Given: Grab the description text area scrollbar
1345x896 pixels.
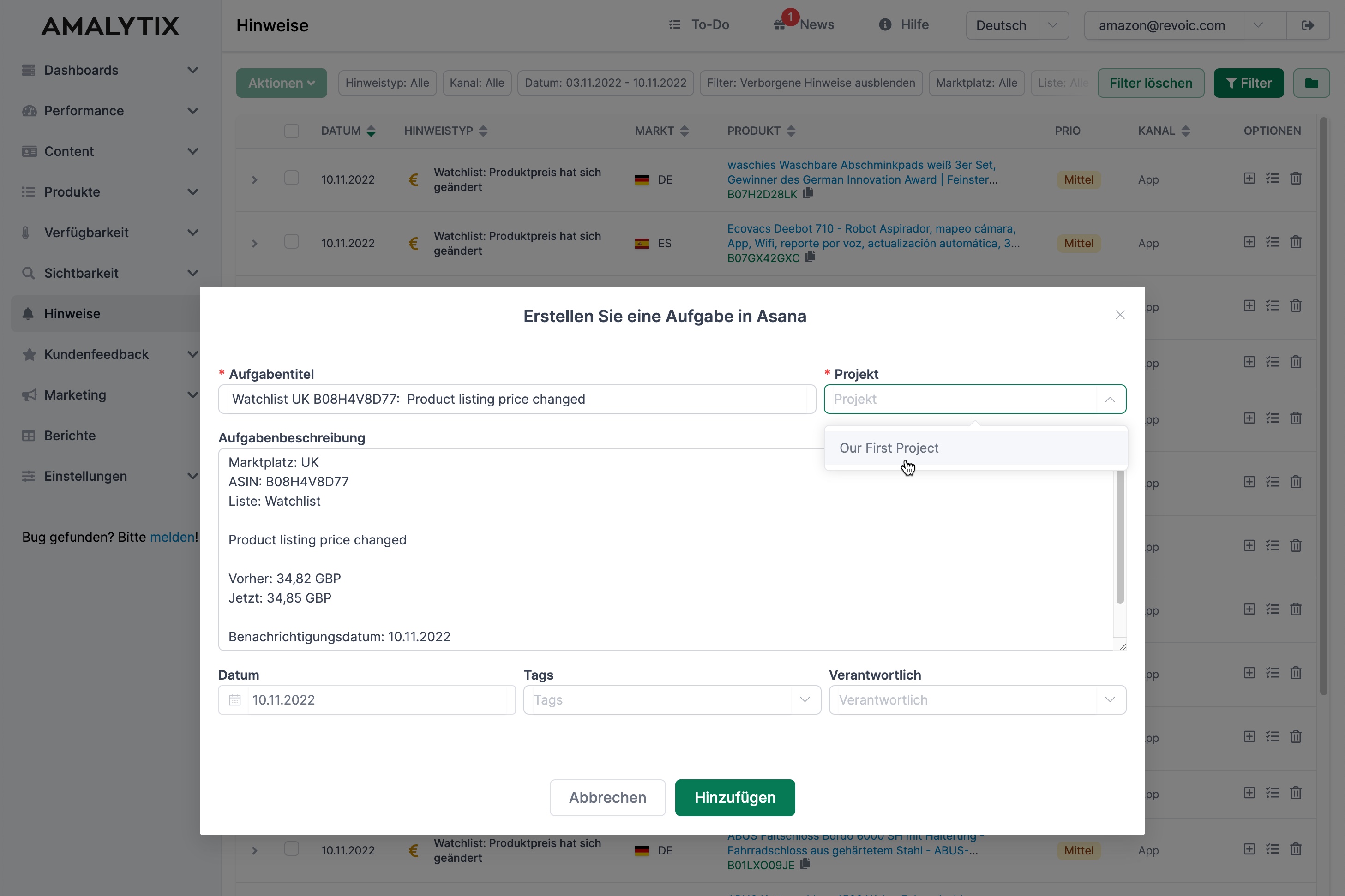Looking at the screenshot, I should click(1119, 537).
